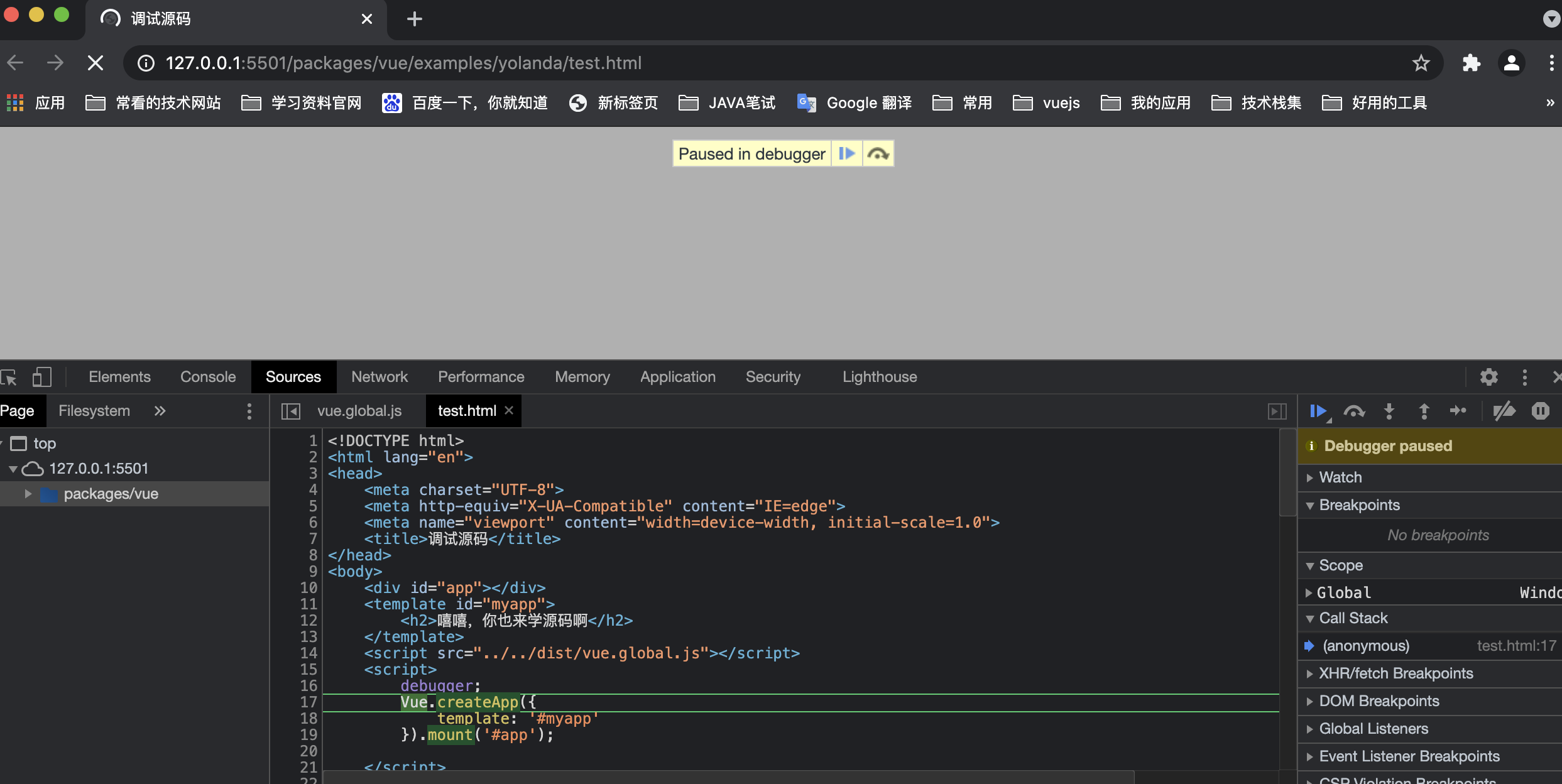Resume from Paused in debugger overlay
1562x784 pixels.
tap(846, 153)
